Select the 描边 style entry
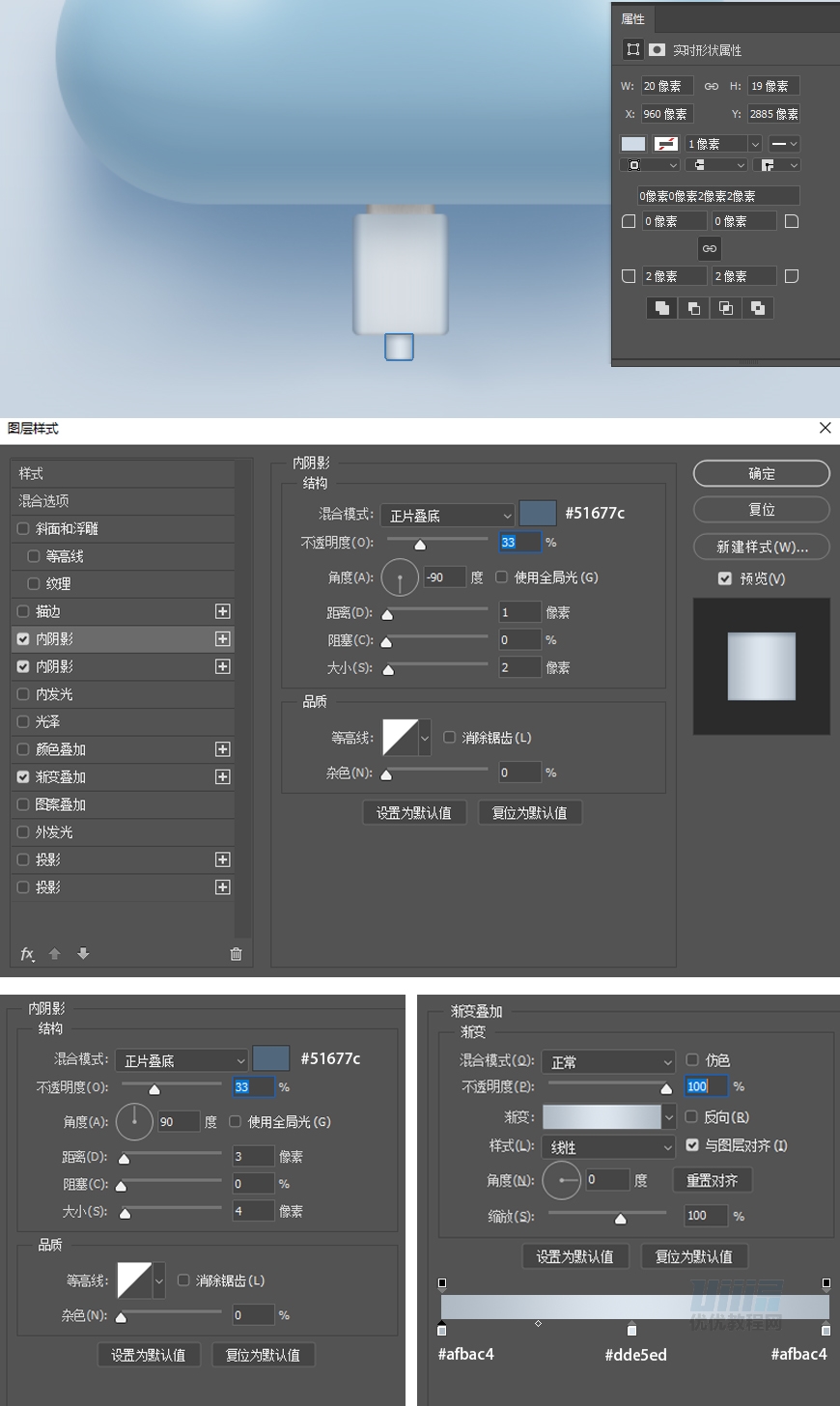 point(48,611)
